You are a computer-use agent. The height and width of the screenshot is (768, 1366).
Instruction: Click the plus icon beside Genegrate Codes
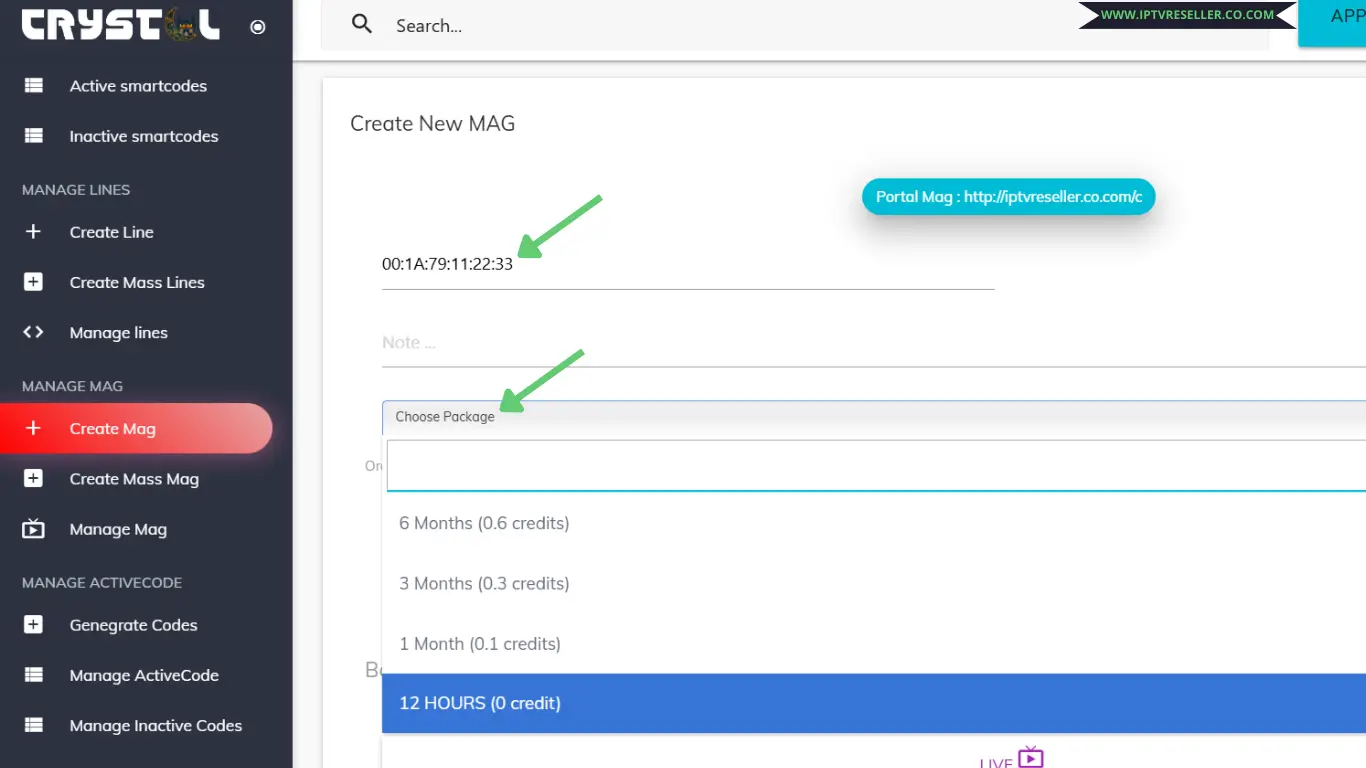32,624
